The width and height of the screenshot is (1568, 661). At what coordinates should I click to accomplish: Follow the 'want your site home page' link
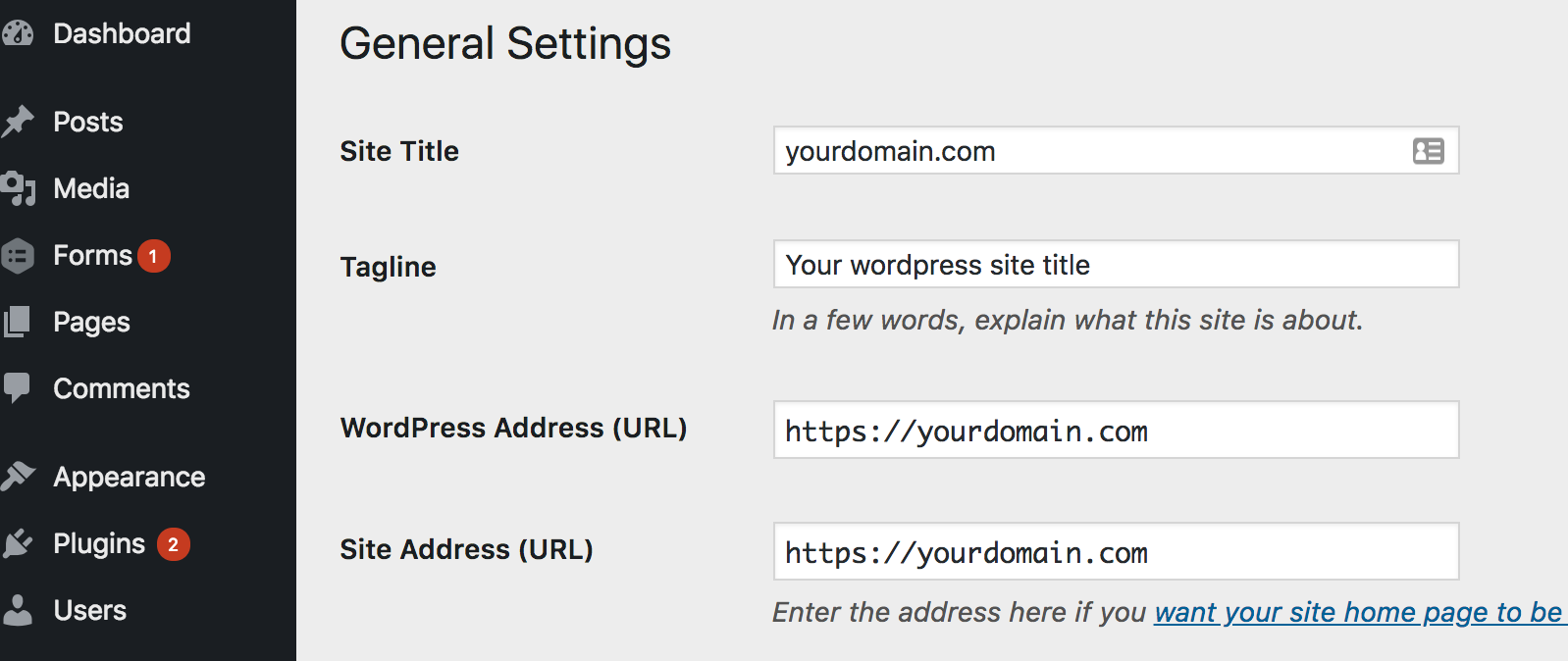[x=1359, y=612]
